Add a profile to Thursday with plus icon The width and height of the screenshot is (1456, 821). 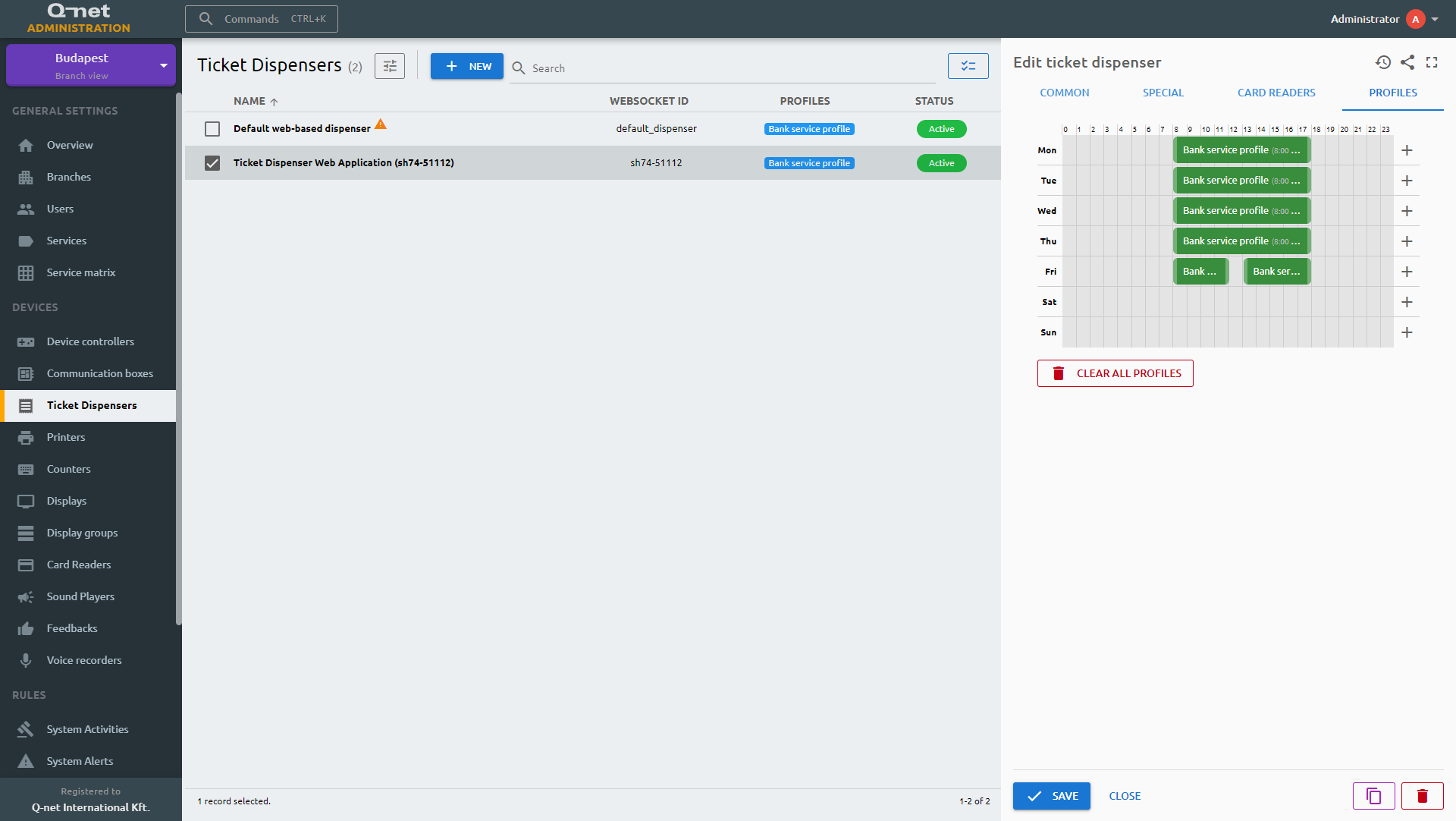click(x=1407, y=241)
